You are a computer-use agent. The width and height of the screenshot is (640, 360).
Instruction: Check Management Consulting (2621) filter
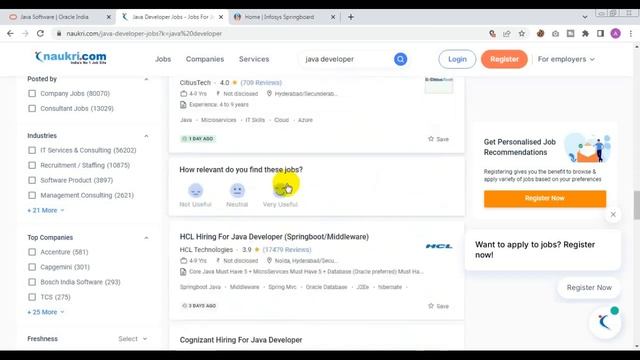coord(32,196)
